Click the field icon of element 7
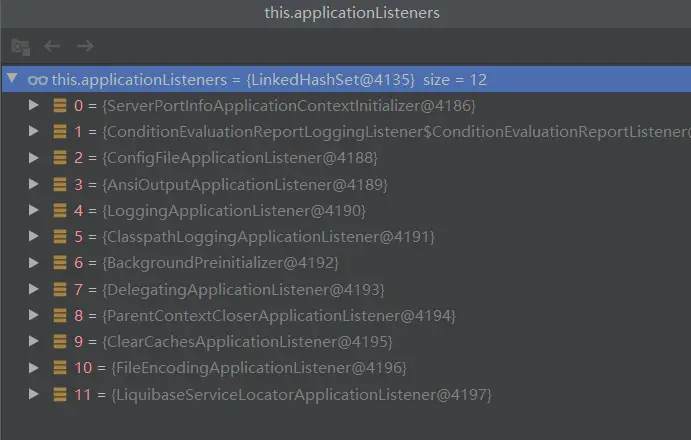691x440 pixels. (x=60, y=289)
